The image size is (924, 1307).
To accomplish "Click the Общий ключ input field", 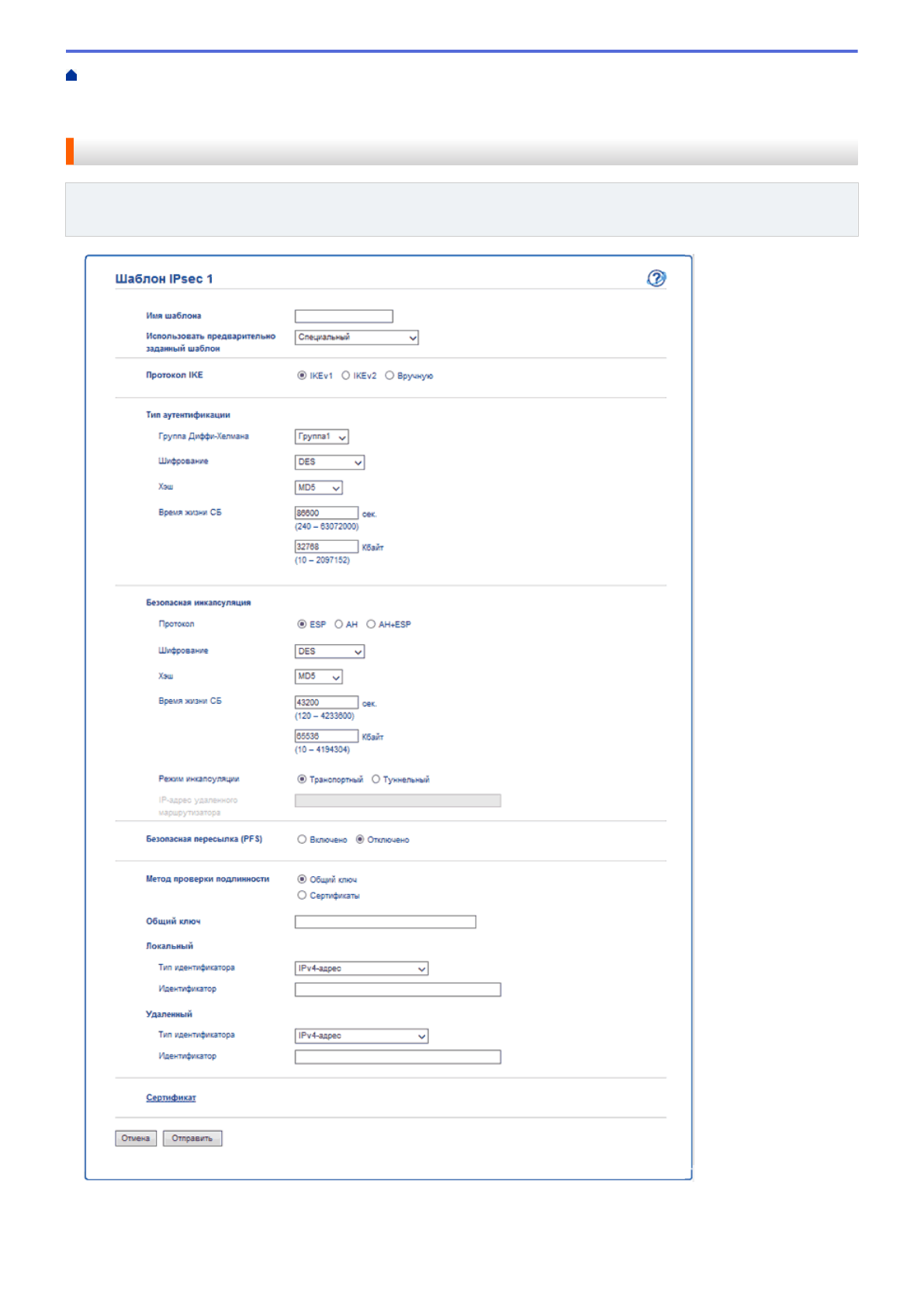I will [385, 922].
